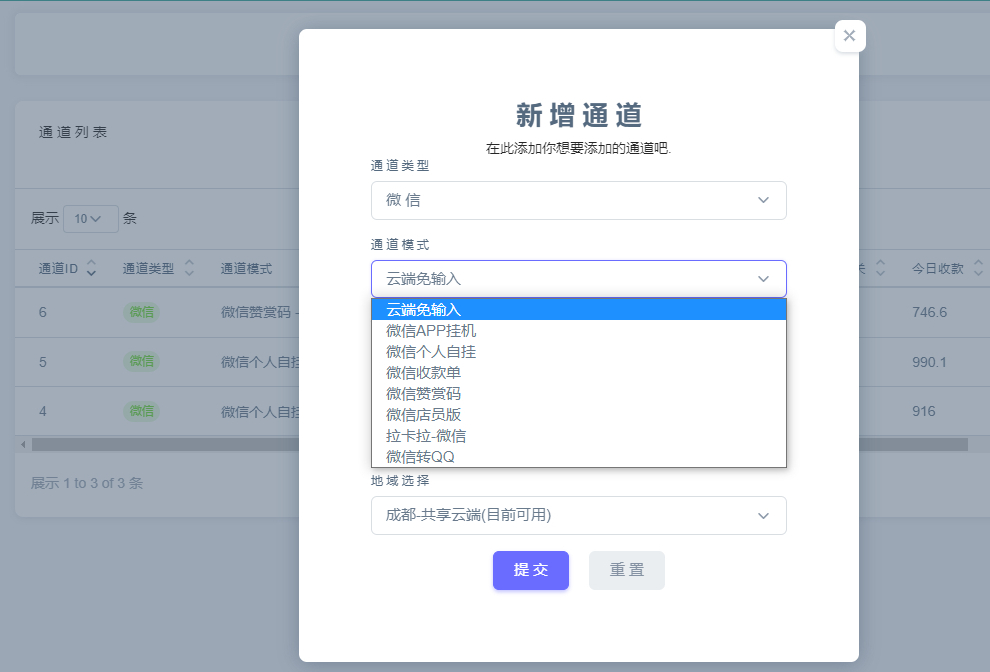Click the horizontal scrollbar left arrow
This screenshot has width=990, height=672.
click(x=23, y=445)
